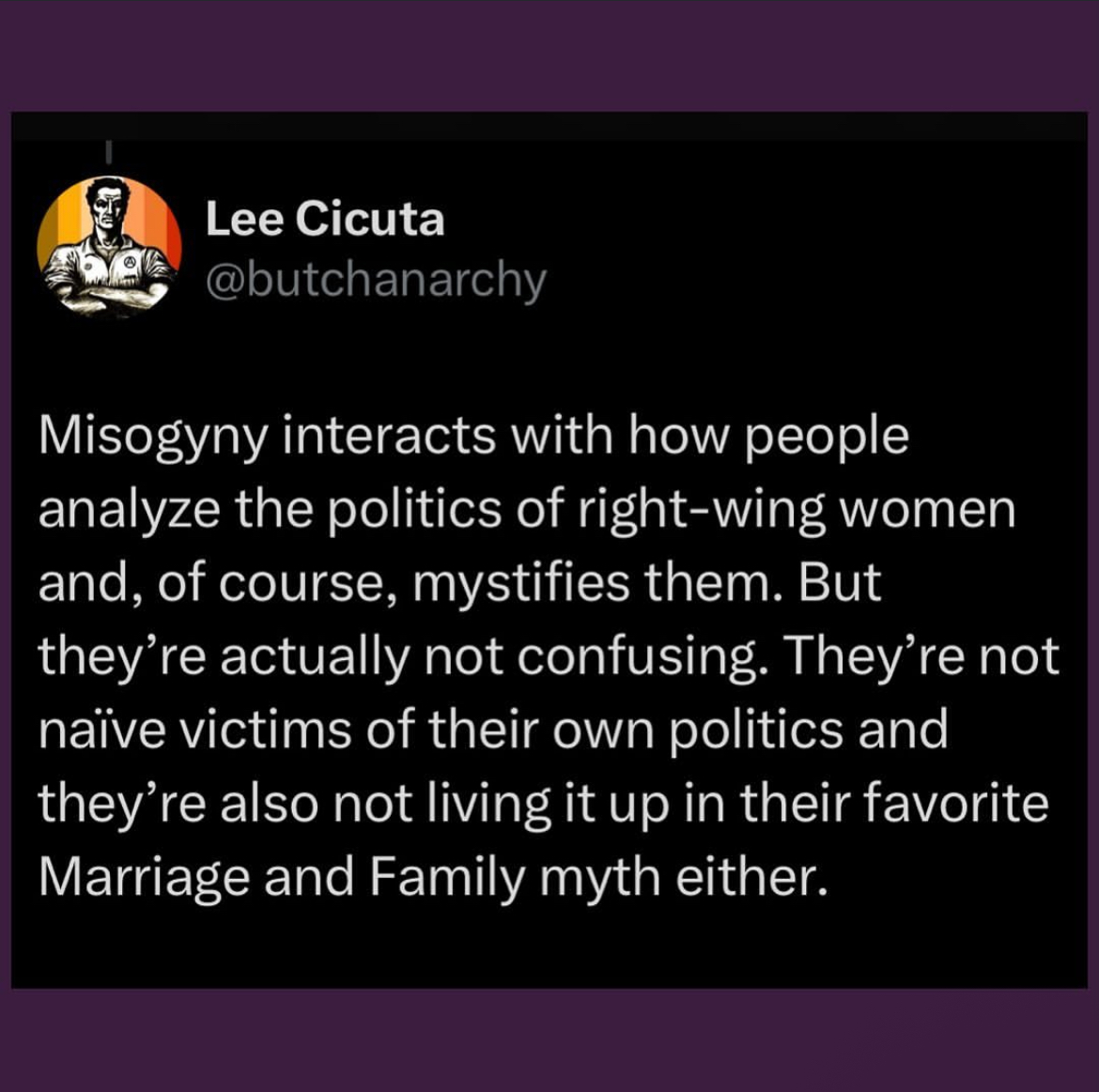Viewport: 1099px width, 1092px height.
Task: Click Lee Cicuta's profile avatar
Action: (x=109, y=246)
